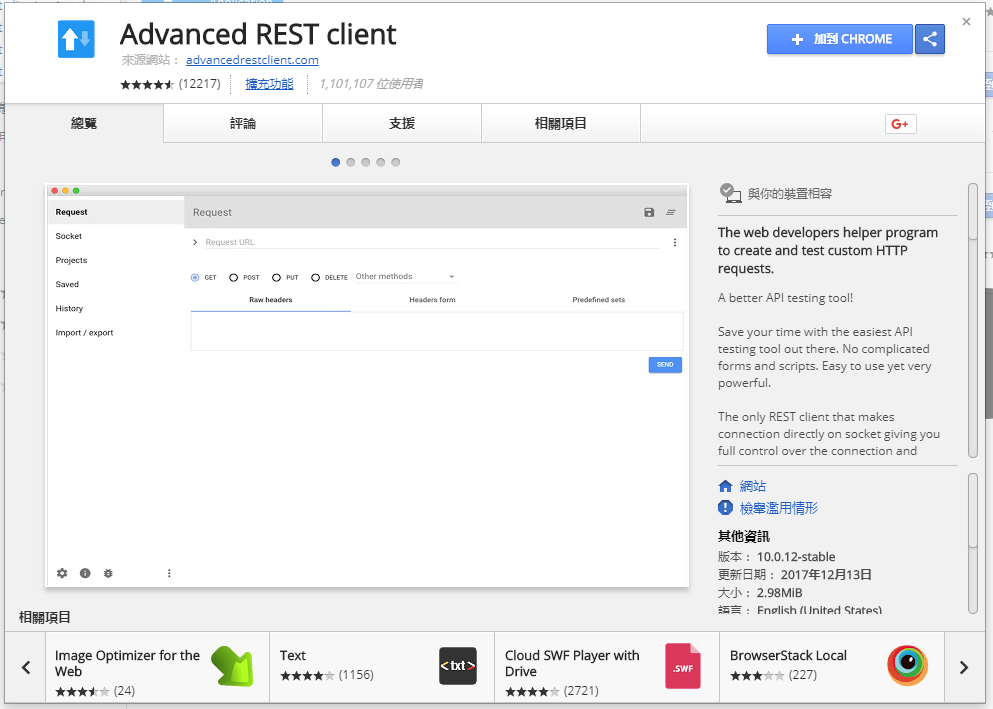Image resolution: width=993 pixels, height=709 pixels.
Task: Open three-dot menu at sidebar bottom
Action: tap(169, 573)
